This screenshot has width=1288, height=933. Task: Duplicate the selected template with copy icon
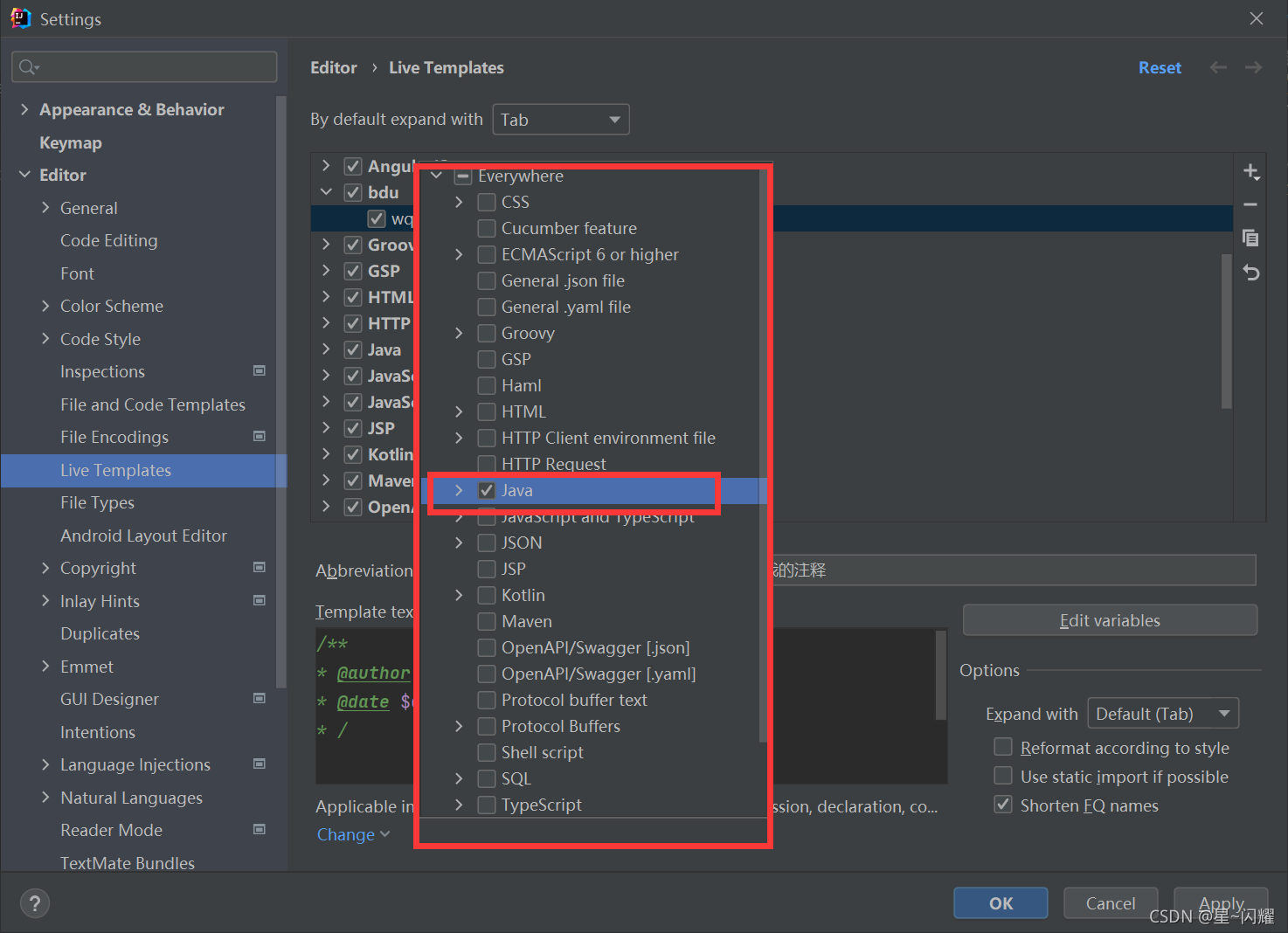pyautogui.click(x=1251, y=238)
